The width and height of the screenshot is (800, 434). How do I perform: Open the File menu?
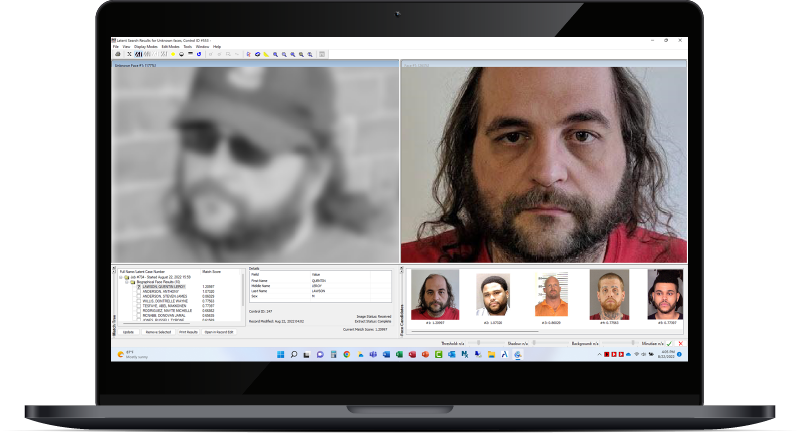[x=116, y=46]
